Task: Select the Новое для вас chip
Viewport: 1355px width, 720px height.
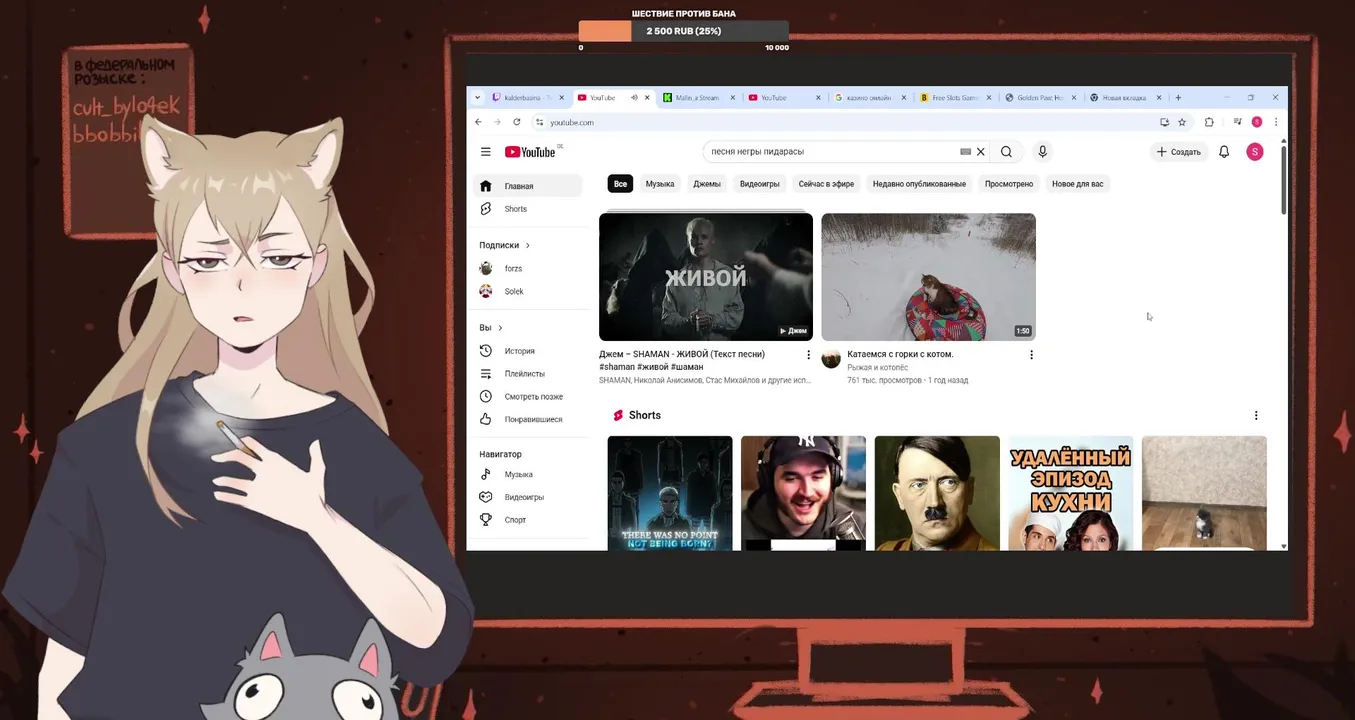Action: tap(1078, 184)
